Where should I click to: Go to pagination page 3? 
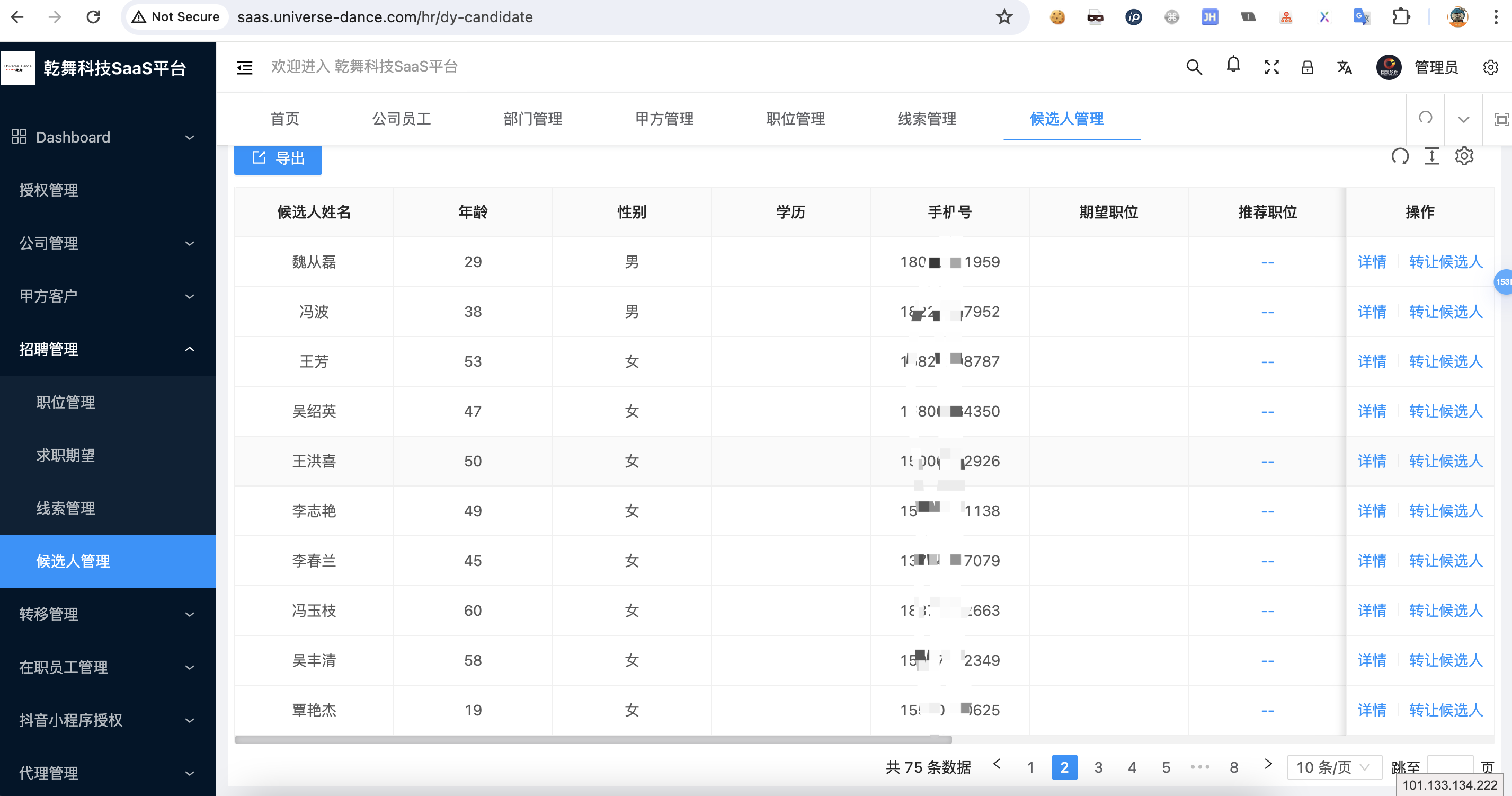point(1098,767)
